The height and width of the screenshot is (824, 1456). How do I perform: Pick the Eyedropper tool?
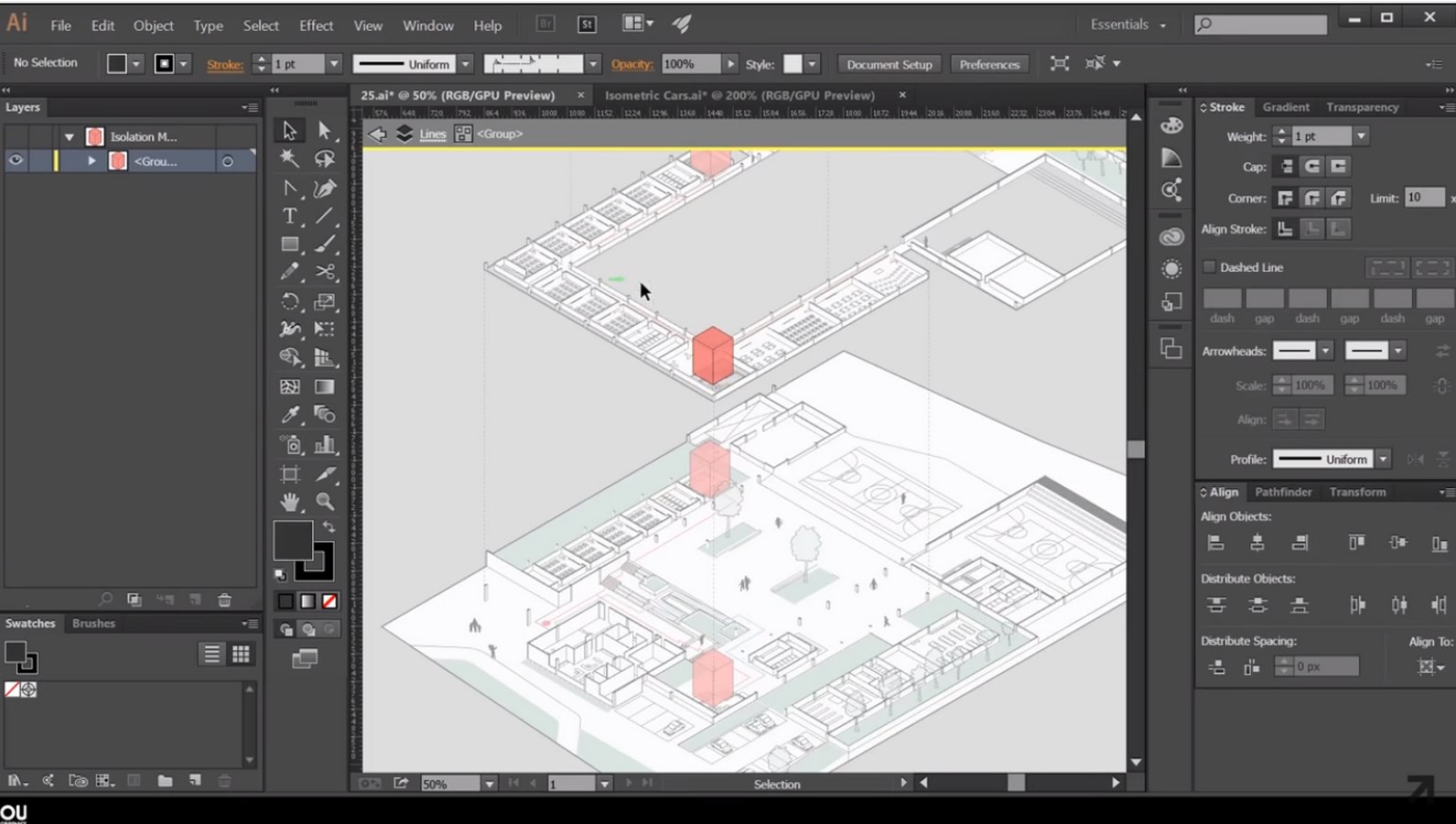pos(289,415)
